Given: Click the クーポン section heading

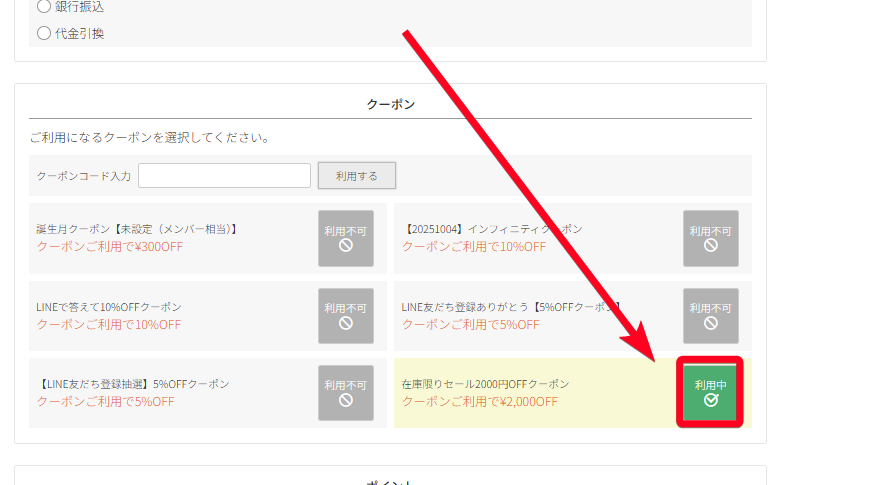Looking at the screenshot, I should click(x=390, y=104).
